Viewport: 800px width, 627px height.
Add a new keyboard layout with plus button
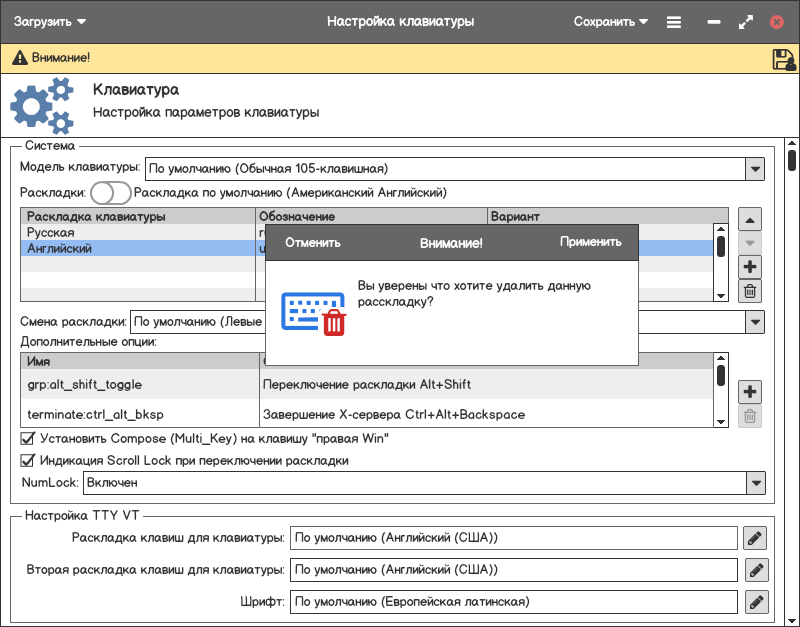click(750, 267)
